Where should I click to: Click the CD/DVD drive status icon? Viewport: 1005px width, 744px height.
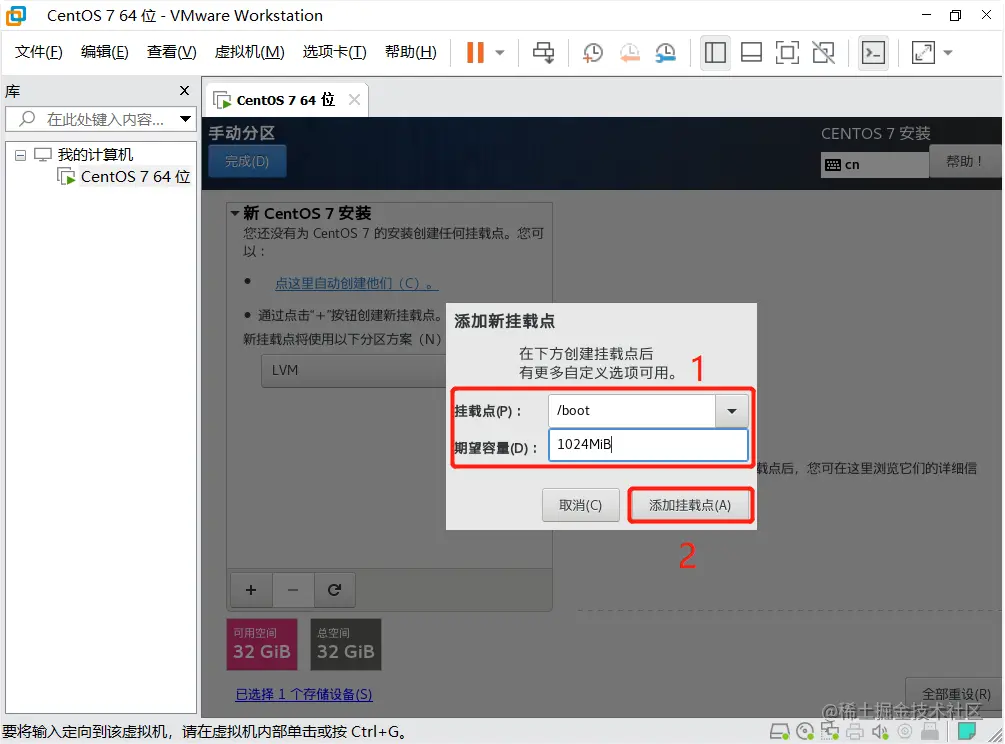[806, 731]
